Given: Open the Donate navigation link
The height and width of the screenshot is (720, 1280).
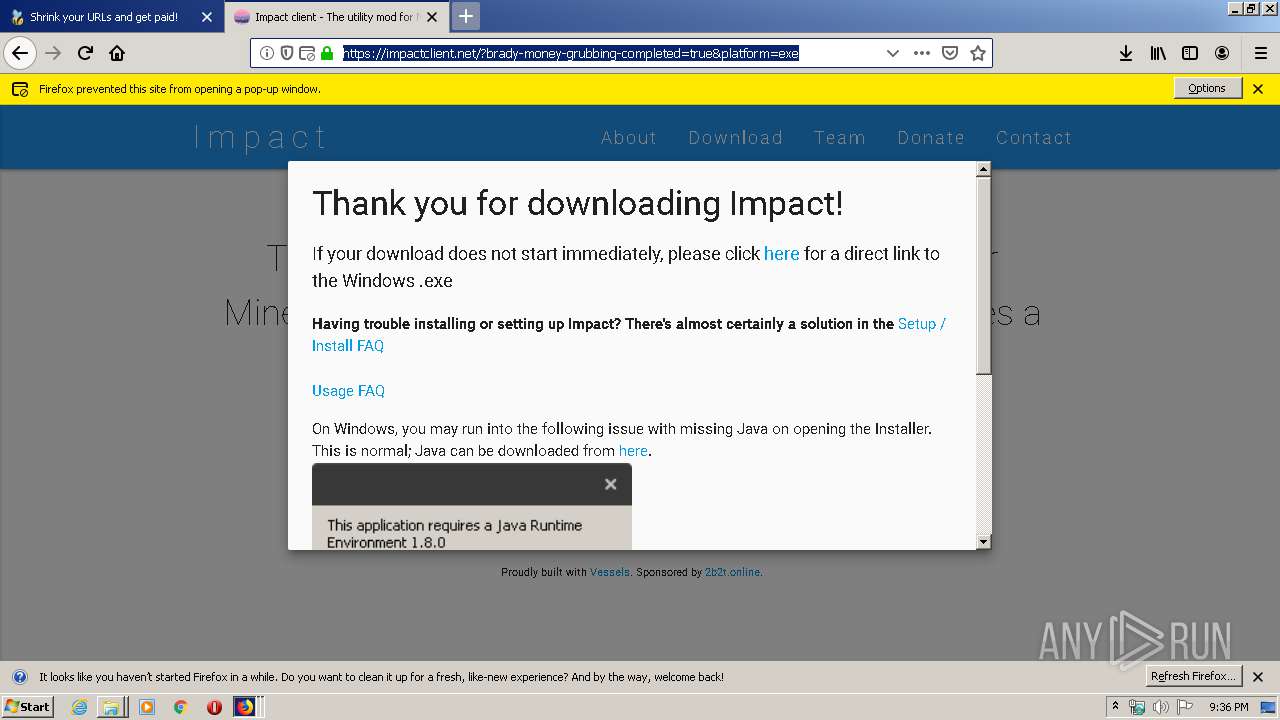Looking at the screenshot, I should (x=931, y=138).
